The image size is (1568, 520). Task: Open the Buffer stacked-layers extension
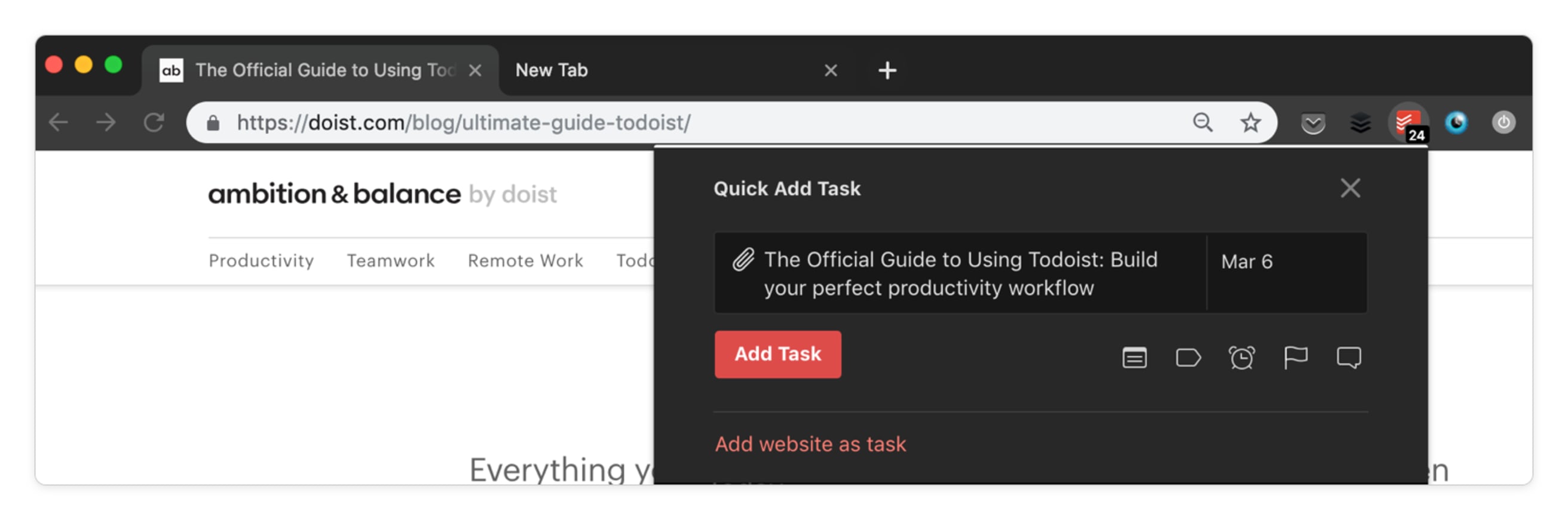pos(1361,124)
